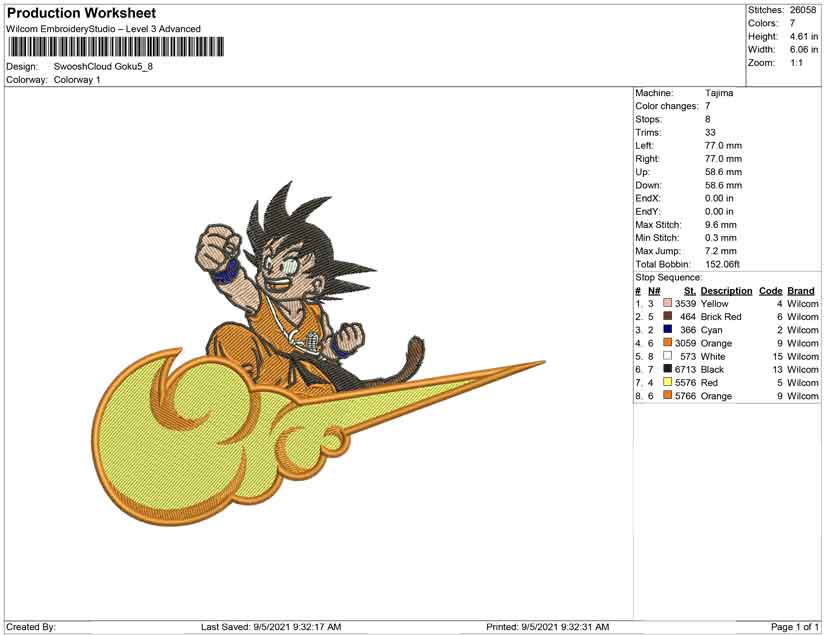Pick the Orange swatch with 5766 stitches
The height and width of the screenshot is (635, 825).
click(668, 396)
